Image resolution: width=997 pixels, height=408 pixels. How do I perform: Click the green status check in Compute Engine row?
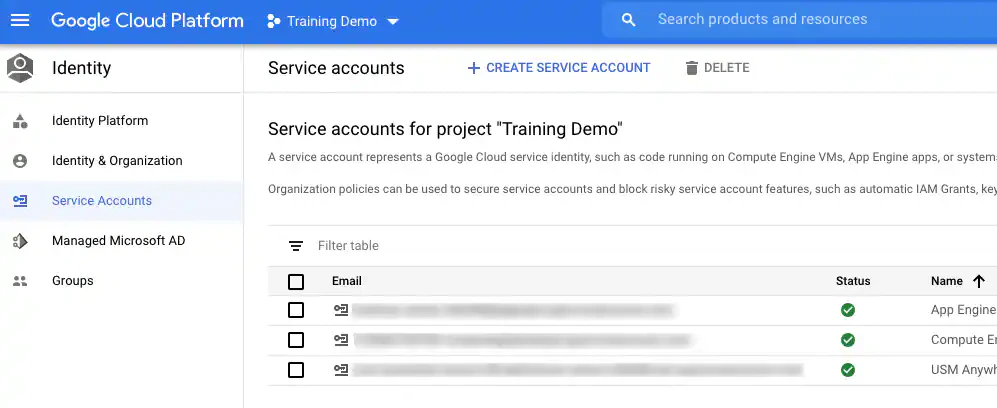[848, 340]
